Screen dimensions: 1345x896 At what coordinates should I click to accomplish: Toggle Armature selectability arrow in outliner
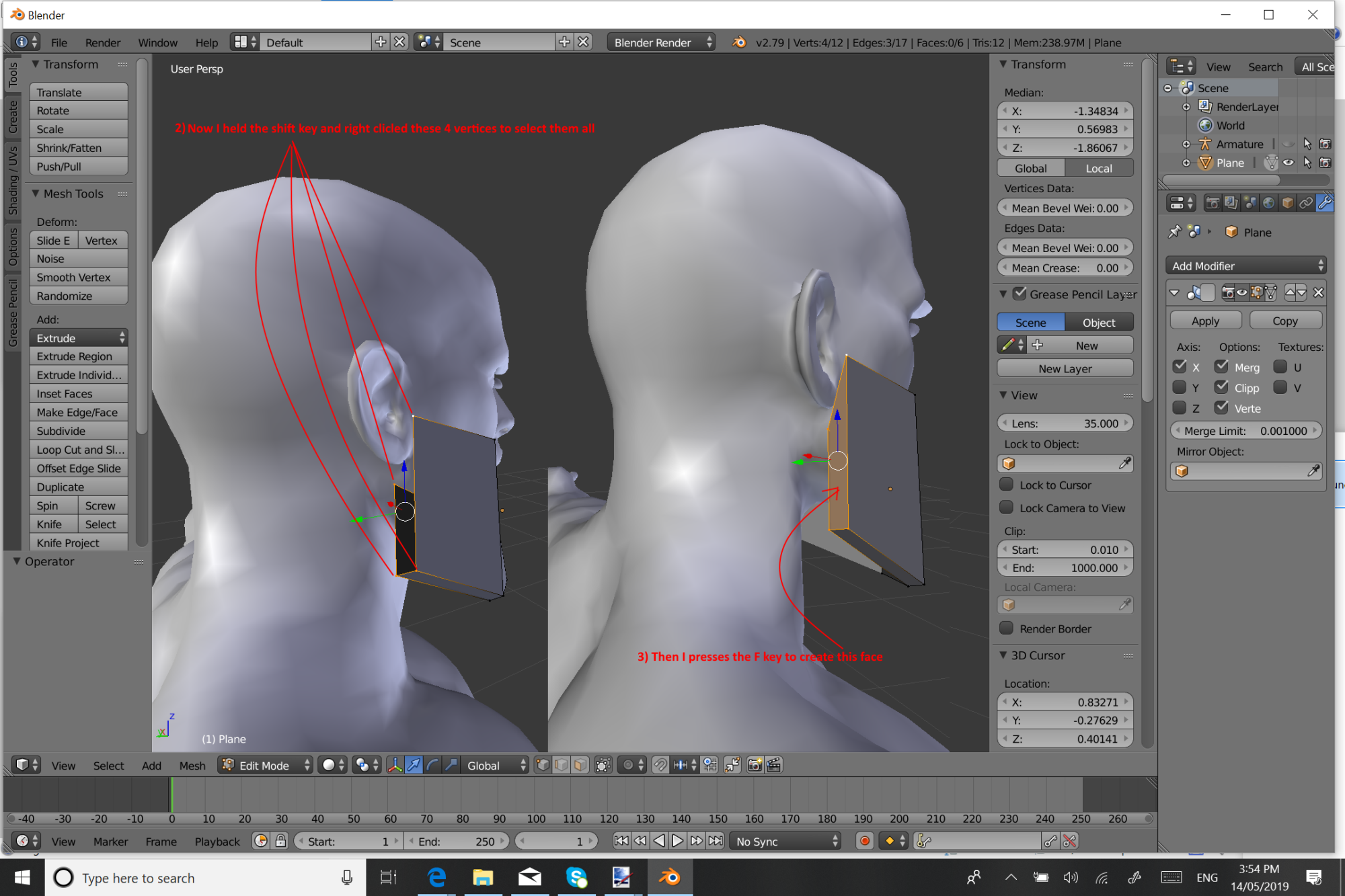tap(1307, 144)
